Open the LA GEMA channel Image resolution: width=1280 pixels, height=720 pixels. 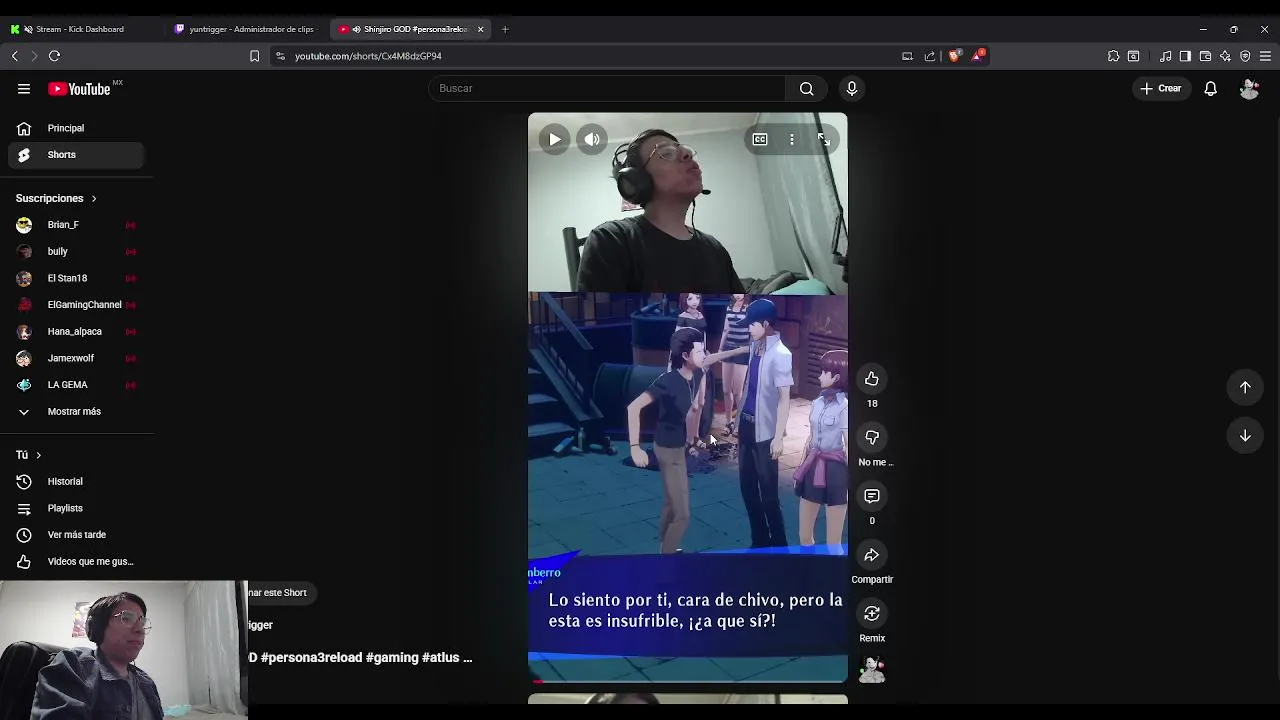coord(76,385)
